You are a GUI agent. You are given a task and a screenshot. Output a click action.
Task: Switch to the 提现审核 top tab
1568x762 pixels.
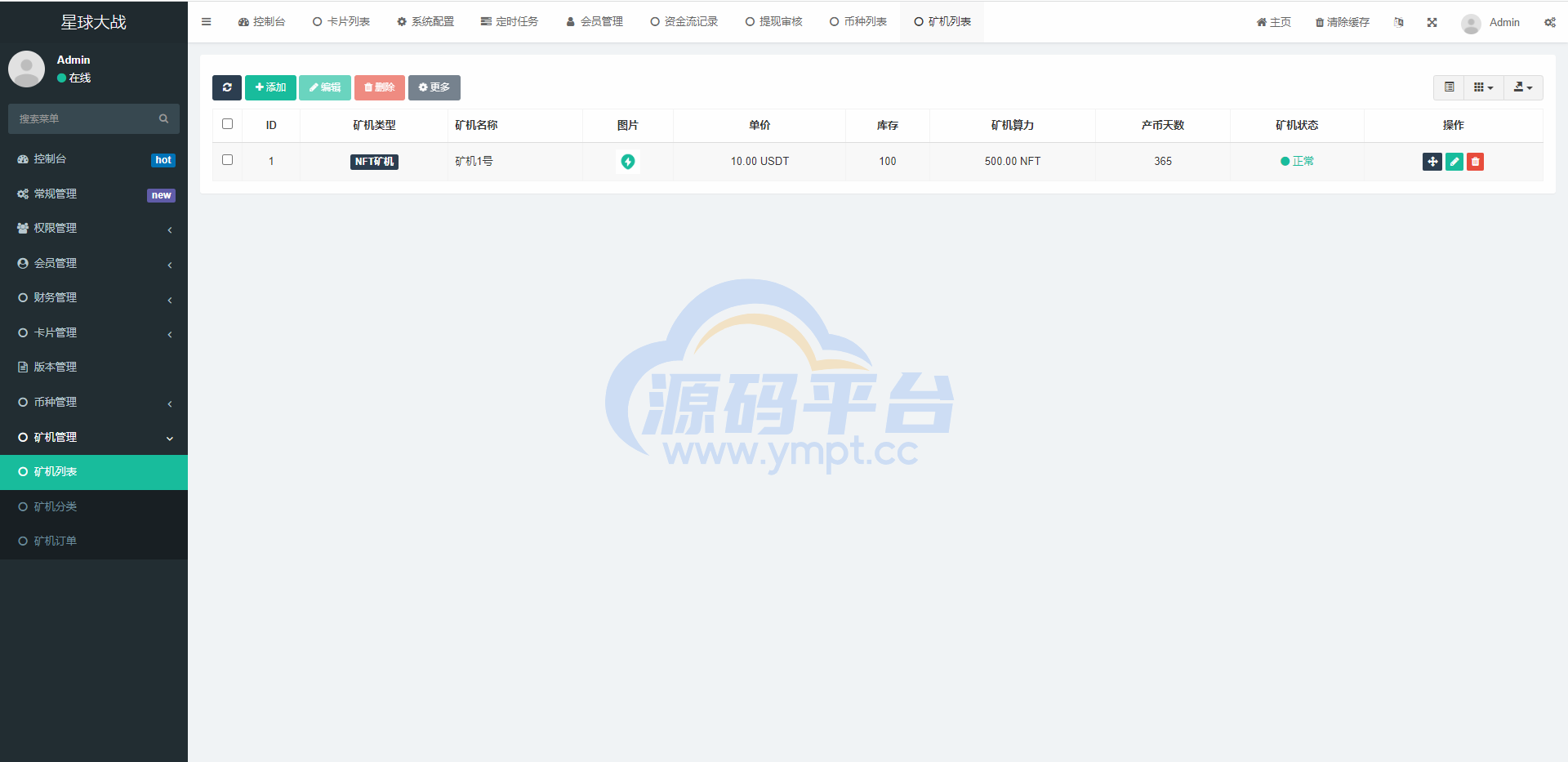[774, 22]
